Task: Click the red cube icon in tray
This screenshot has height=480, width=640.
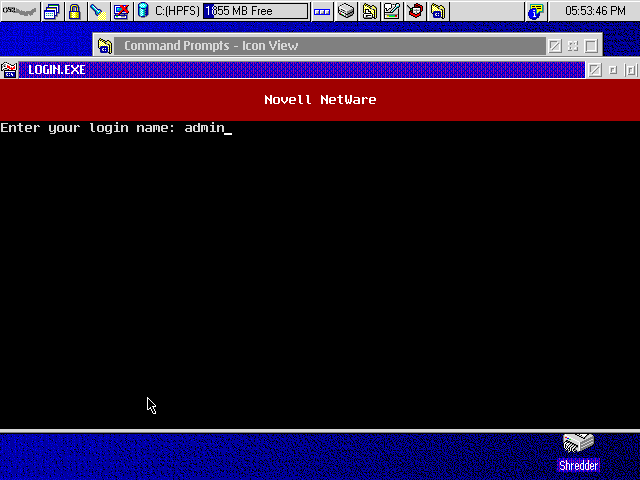Action: coord(415,11)
